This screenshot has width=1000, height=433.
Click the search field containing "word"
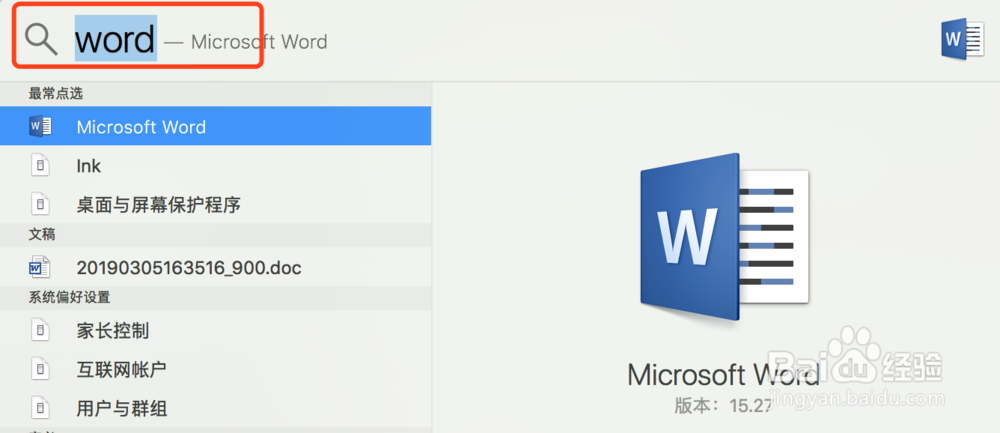(116, 40)
